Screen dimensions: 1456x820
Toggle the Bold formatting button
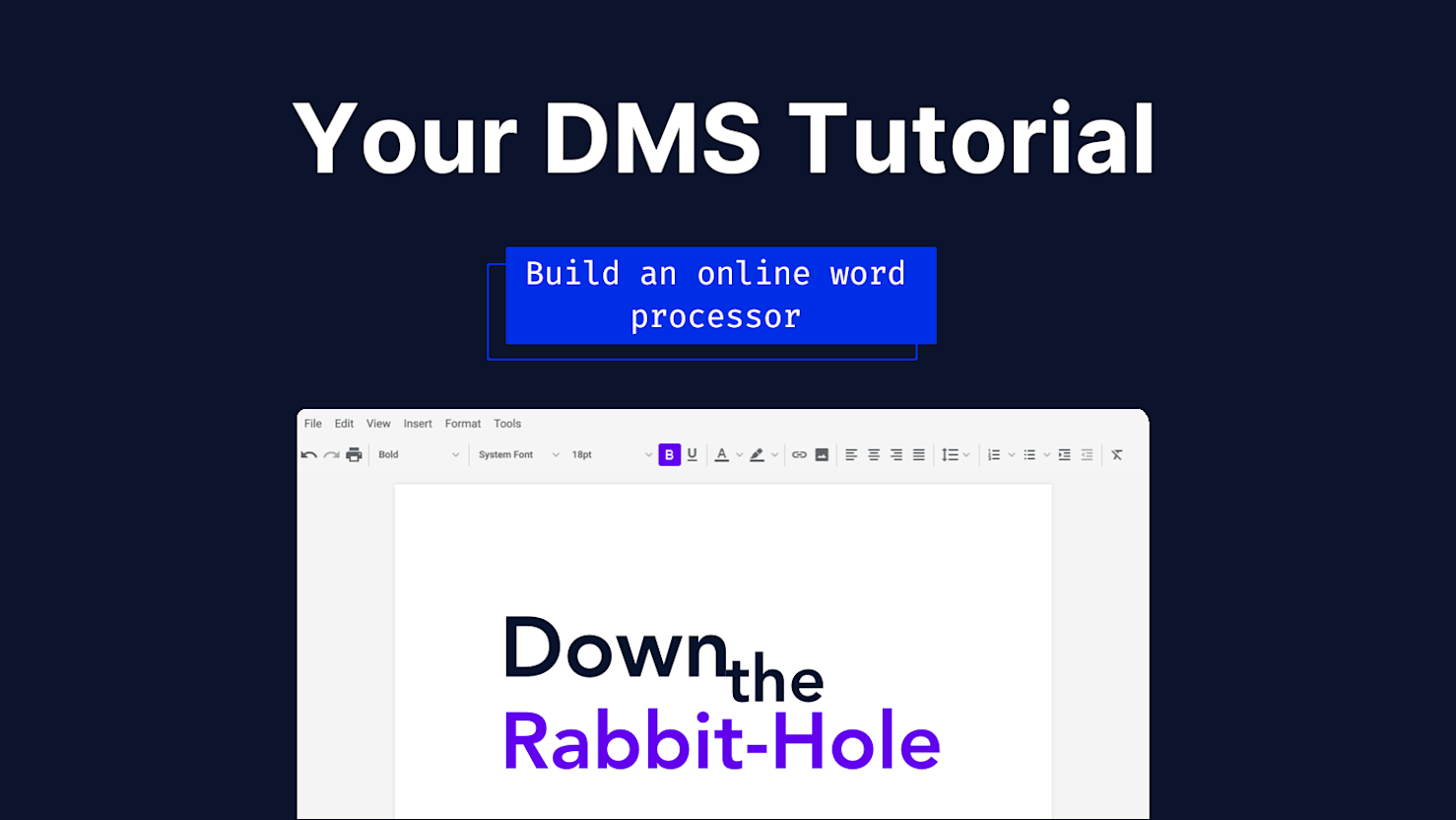[x=669, y=454]
